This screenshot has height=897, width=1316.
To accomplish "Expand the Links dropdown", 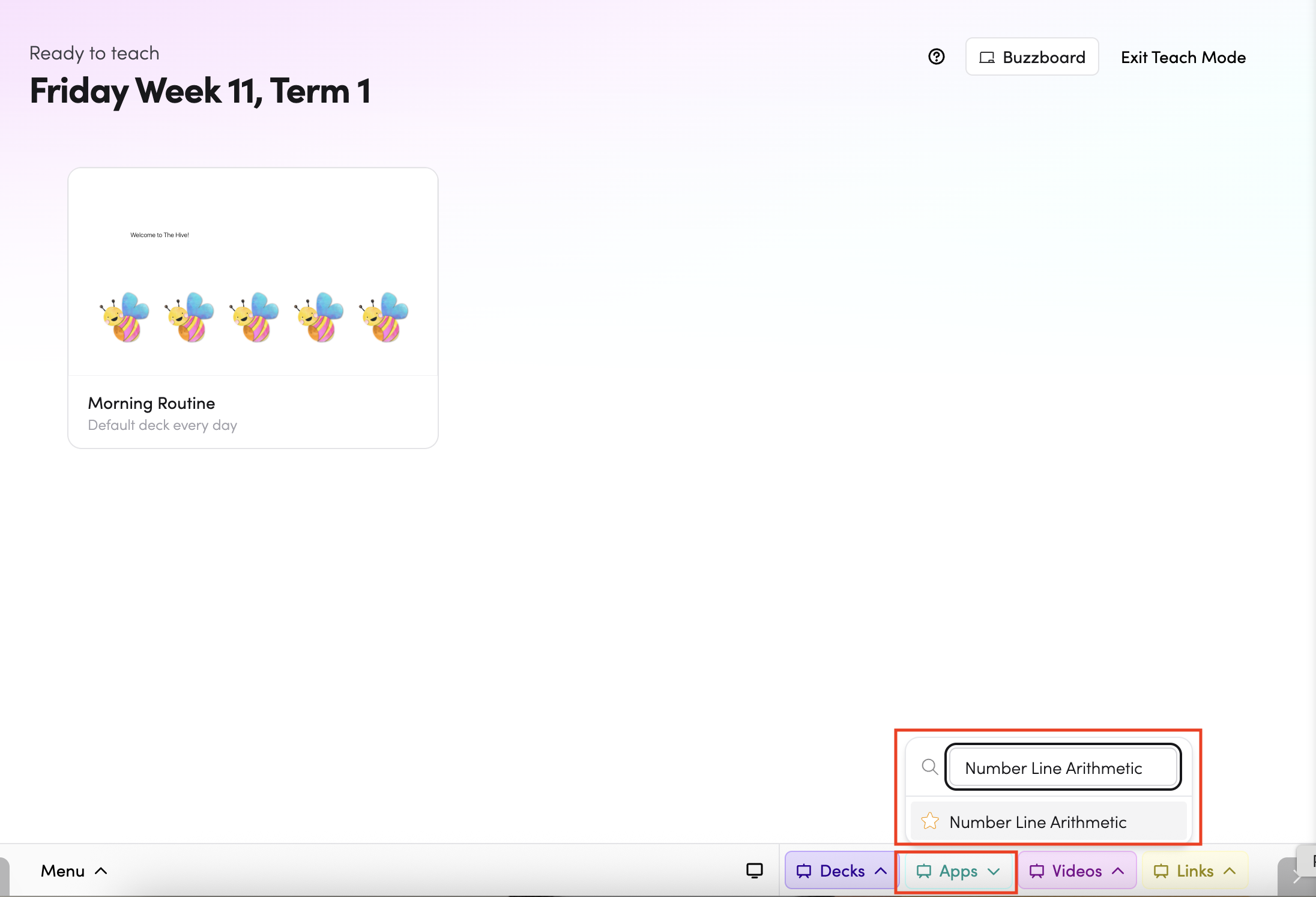I will (1230, 871).
